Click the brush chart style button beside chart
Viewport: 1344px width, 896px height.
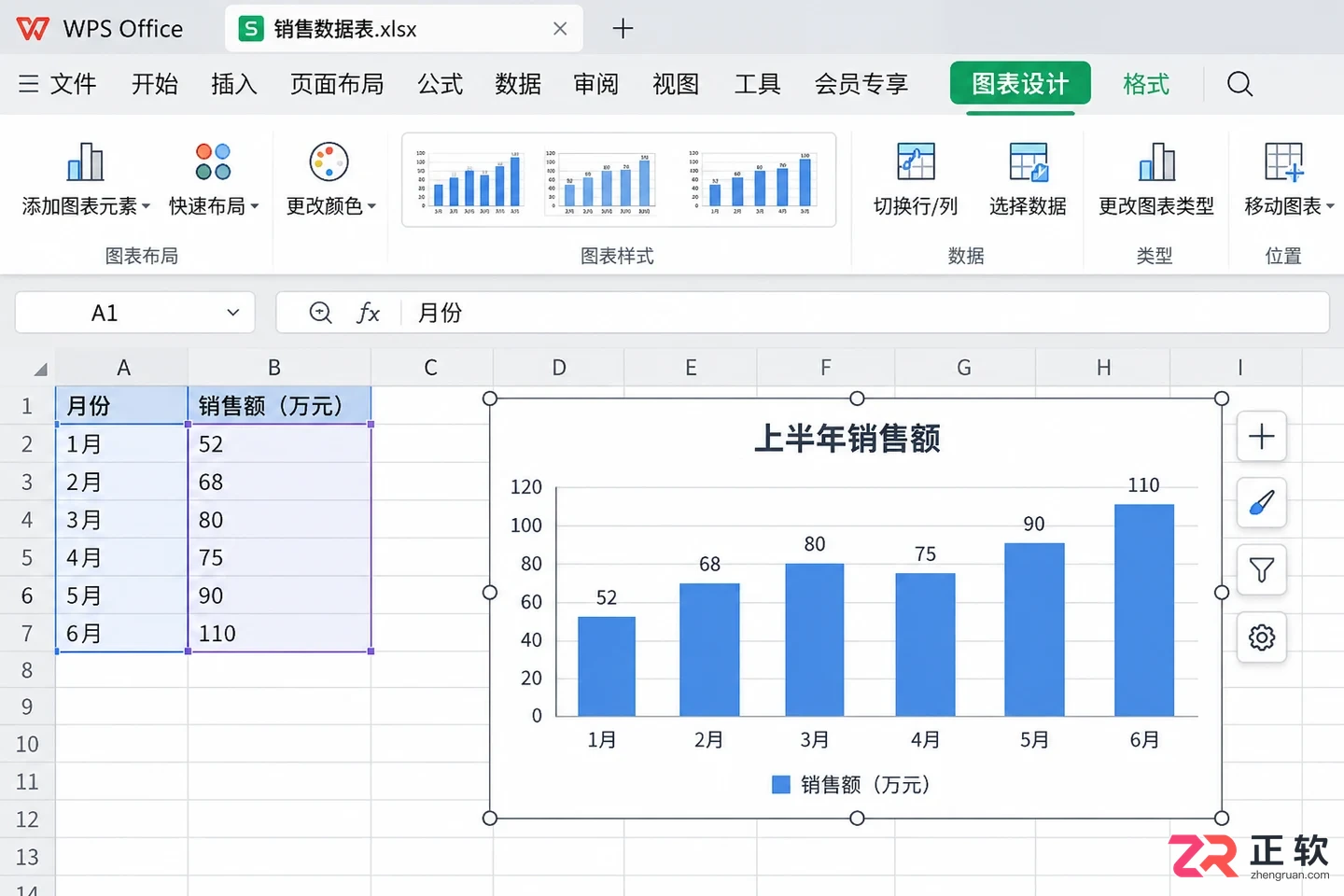tap(1262, 503)
